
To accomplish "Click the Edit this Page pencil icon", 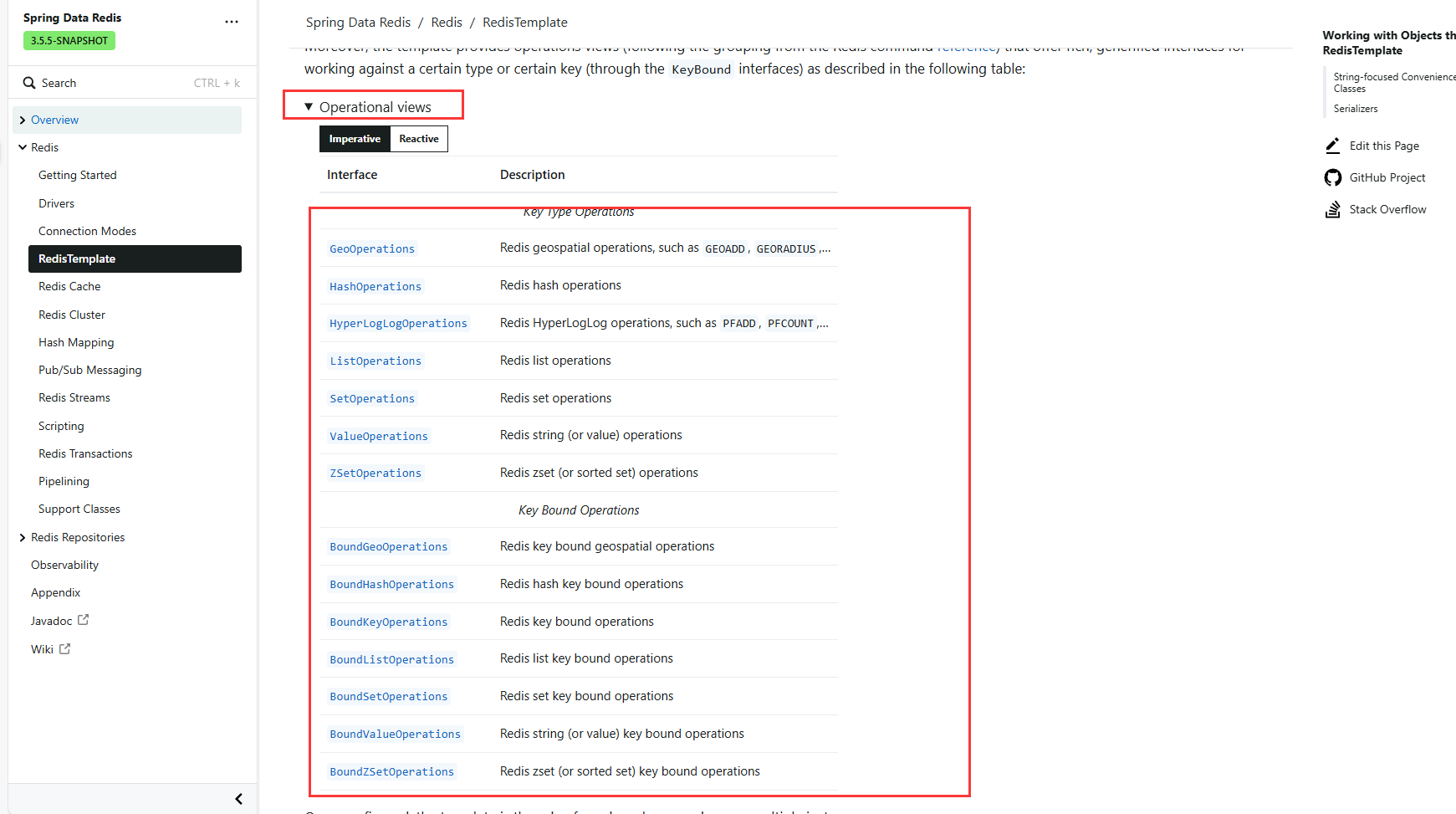I will 1333,146.
